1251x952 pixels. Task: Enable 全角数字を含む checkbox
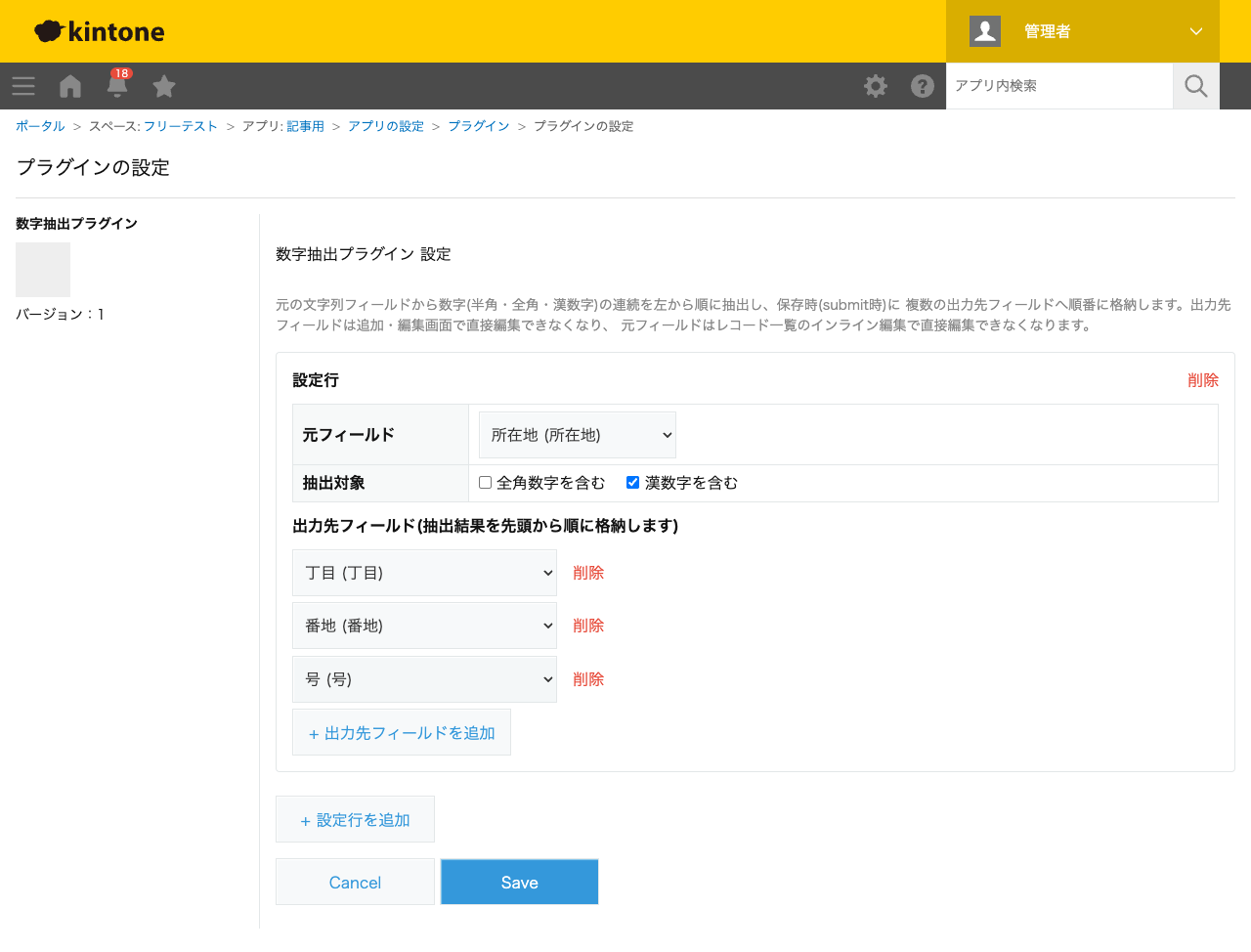click(485, 483)
